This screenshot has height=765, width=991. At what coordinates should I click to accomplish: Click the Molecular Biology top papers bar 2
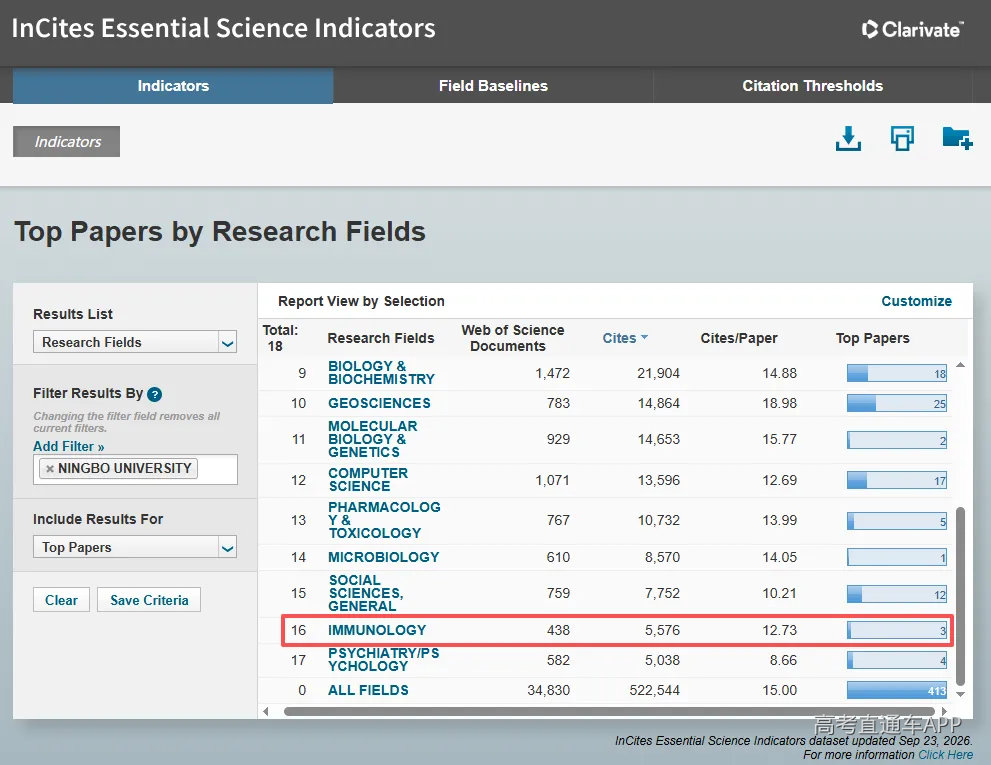[x=897, y=440]
